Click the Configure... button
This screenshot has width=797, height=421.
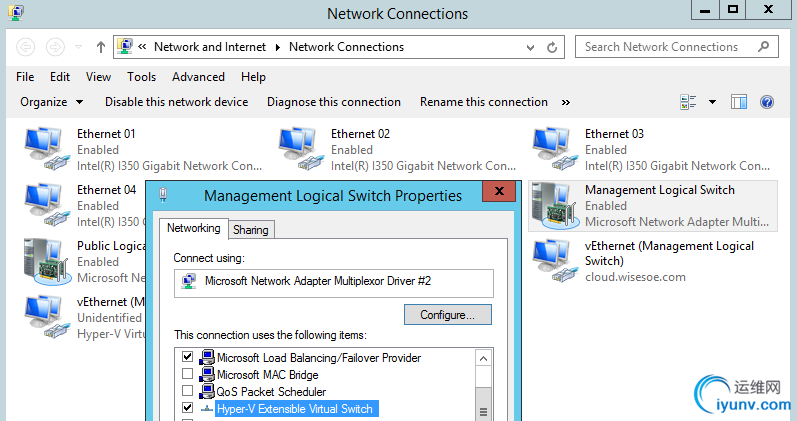448,315
